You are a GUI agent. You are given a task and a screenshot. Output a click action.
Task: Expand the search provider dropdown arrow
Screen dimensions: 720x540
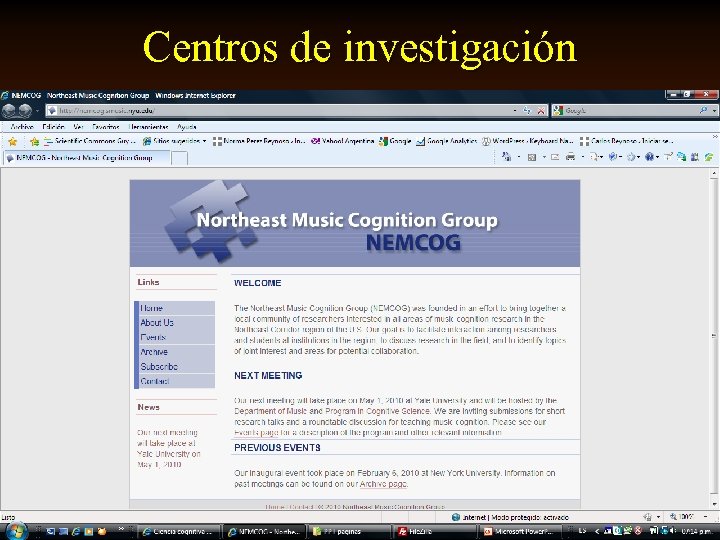tap(714, 111)
